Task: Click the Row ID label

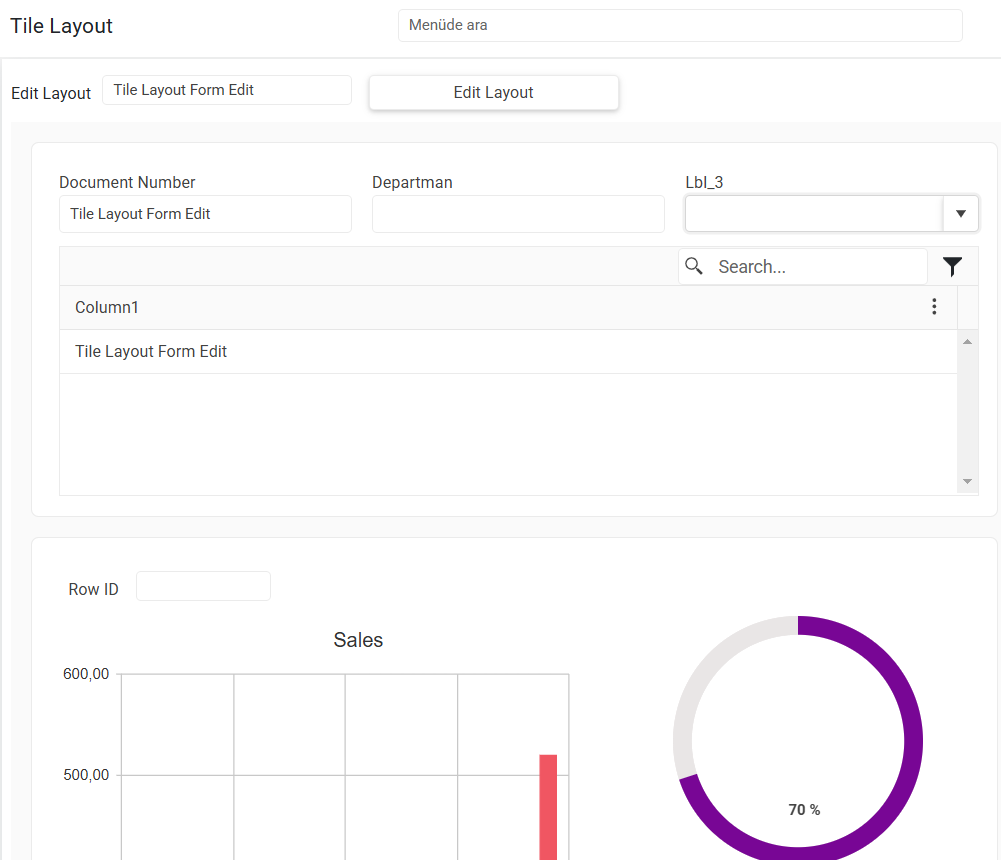Action: click(93, 589)
